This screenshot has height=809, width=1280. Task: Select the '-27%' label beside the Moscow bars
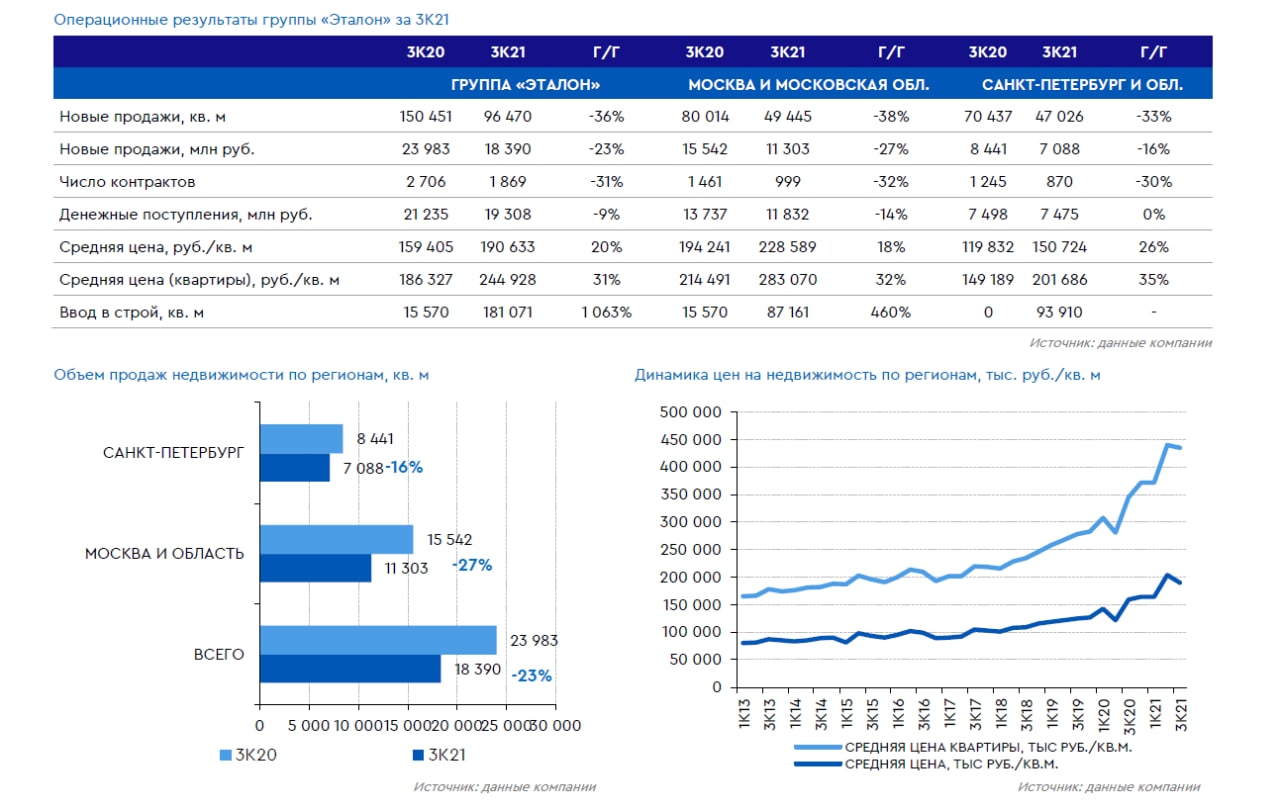tap(472, 565)
